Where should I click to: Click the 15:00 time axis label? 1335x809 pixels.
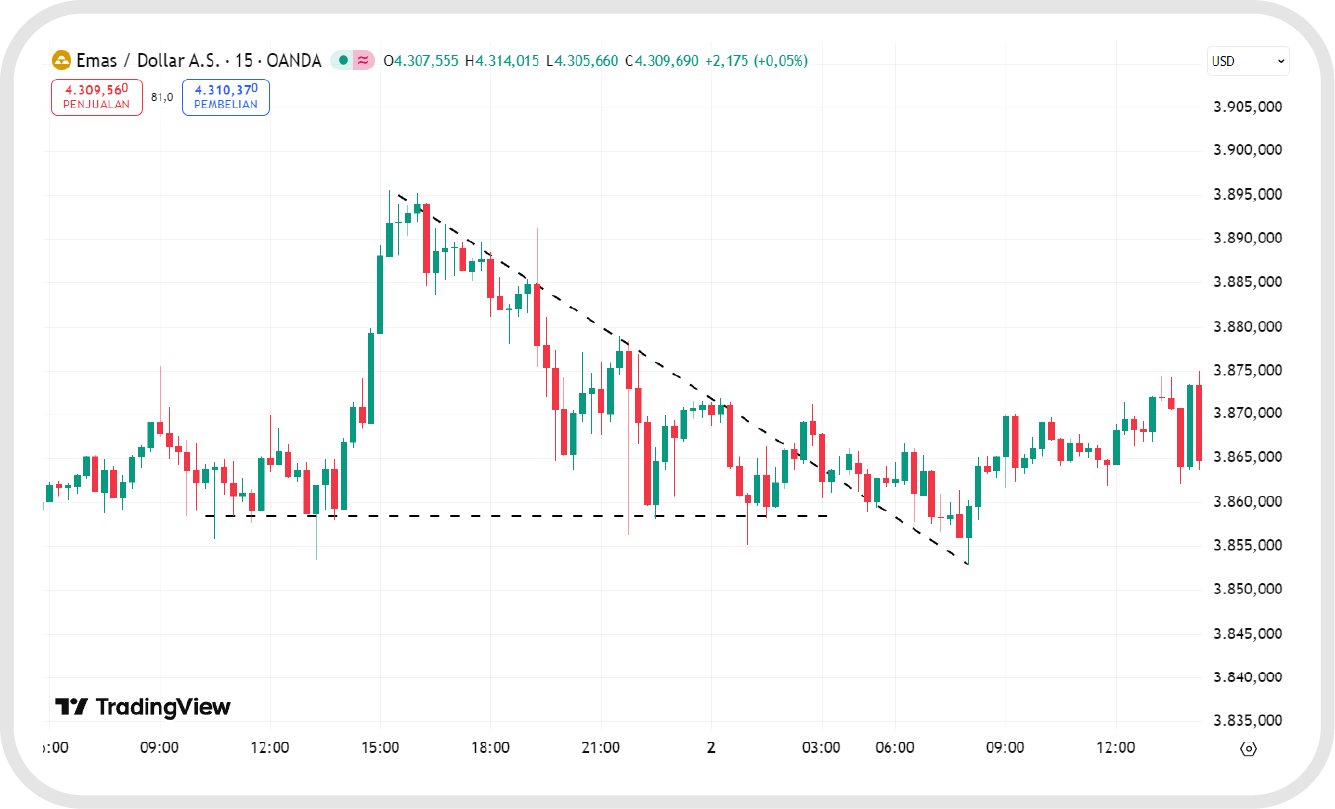(x=380, y=748)
